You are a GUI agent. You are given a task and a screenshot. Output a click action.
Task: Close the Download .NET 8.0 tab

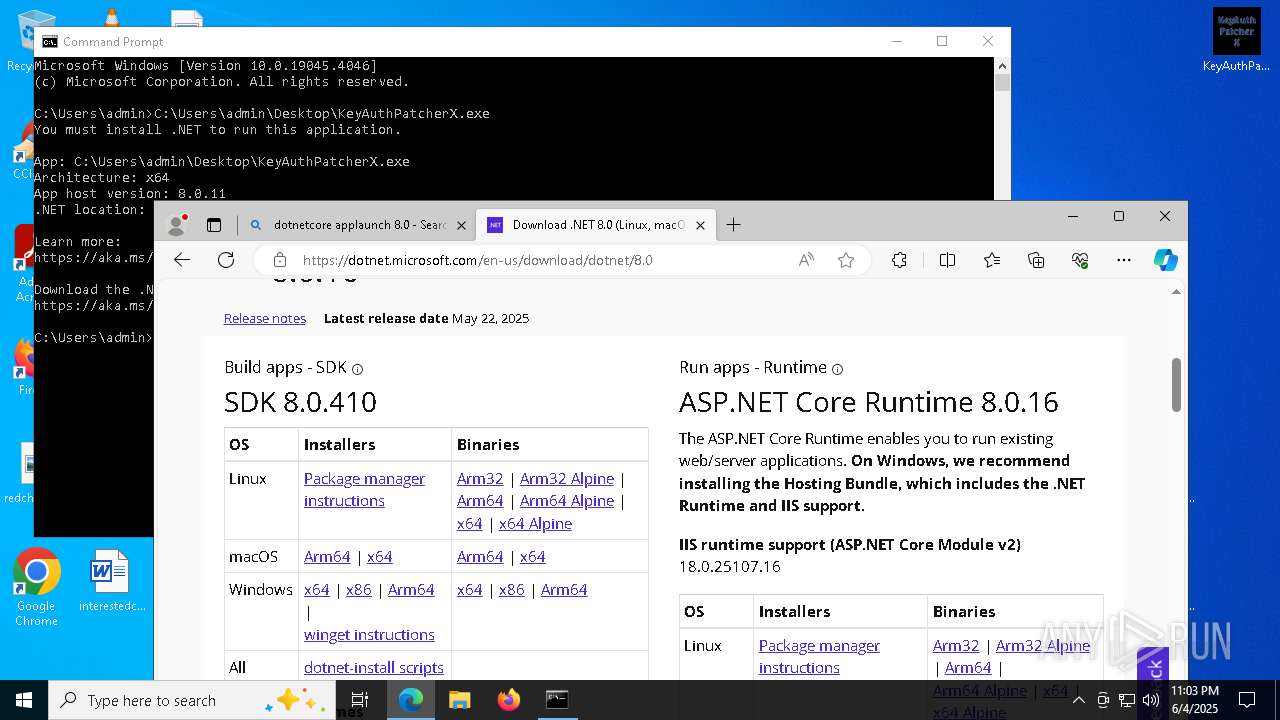pyautogui.click(x=700, y=225)
